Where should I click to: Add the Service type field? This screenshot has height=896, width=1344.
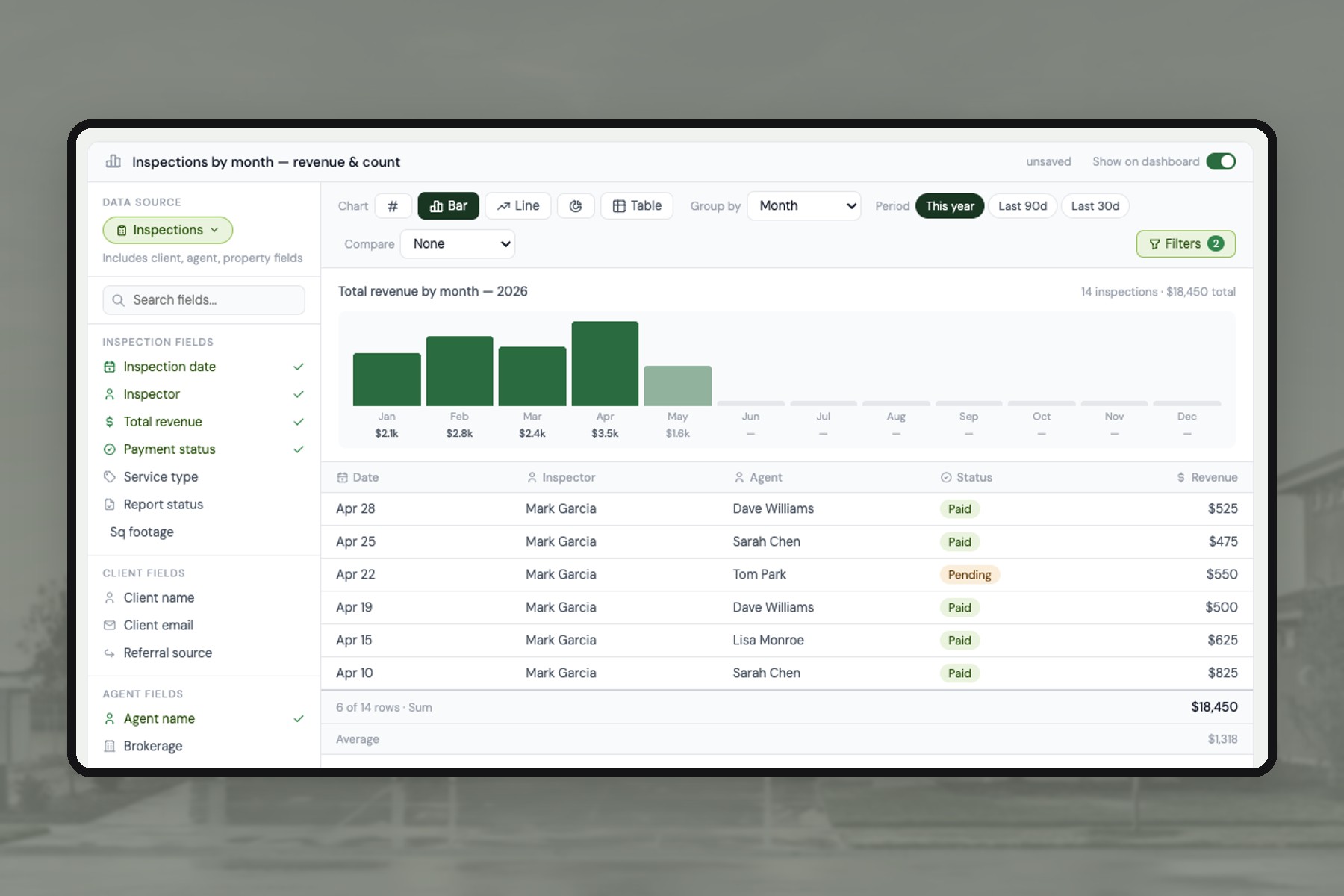[x=204, y=476]
